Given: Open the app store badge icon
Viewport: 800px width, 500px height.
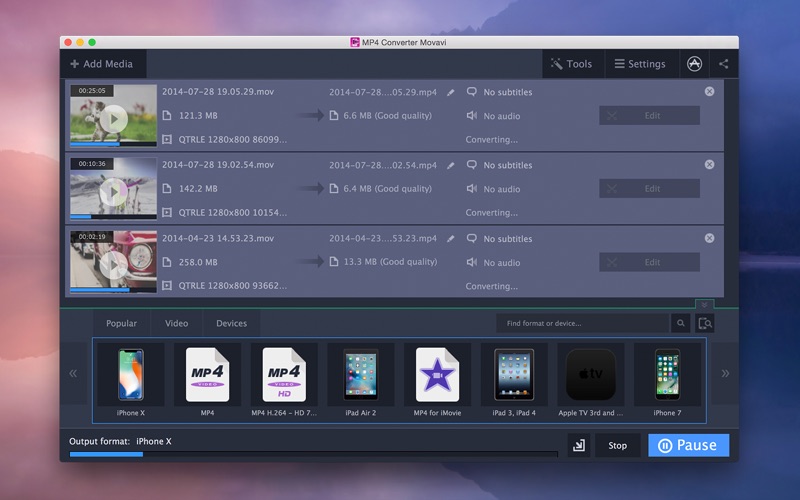Looking at the screenshot, I should [695, 64].
